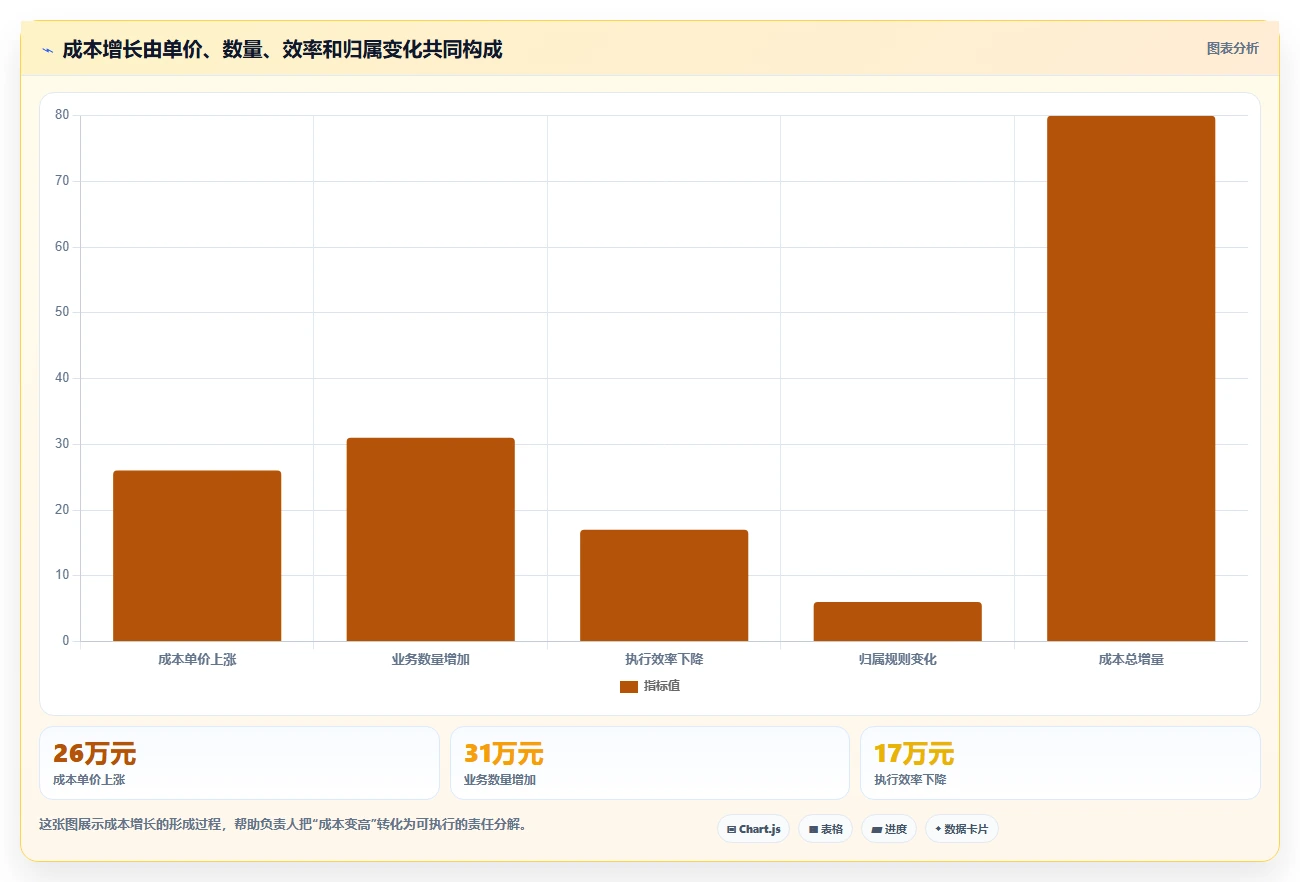Image resolution: width=1300 pixels, height=882 pixels.
Task: Select the Chart.js tag chip
Action: (x=753, y=829)
